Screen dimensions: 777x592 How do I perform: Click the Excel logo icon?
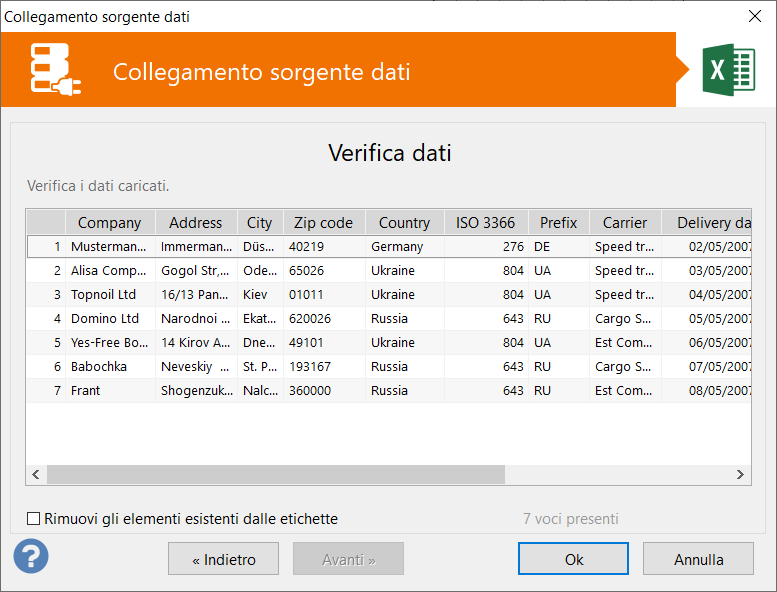[728, 70]
